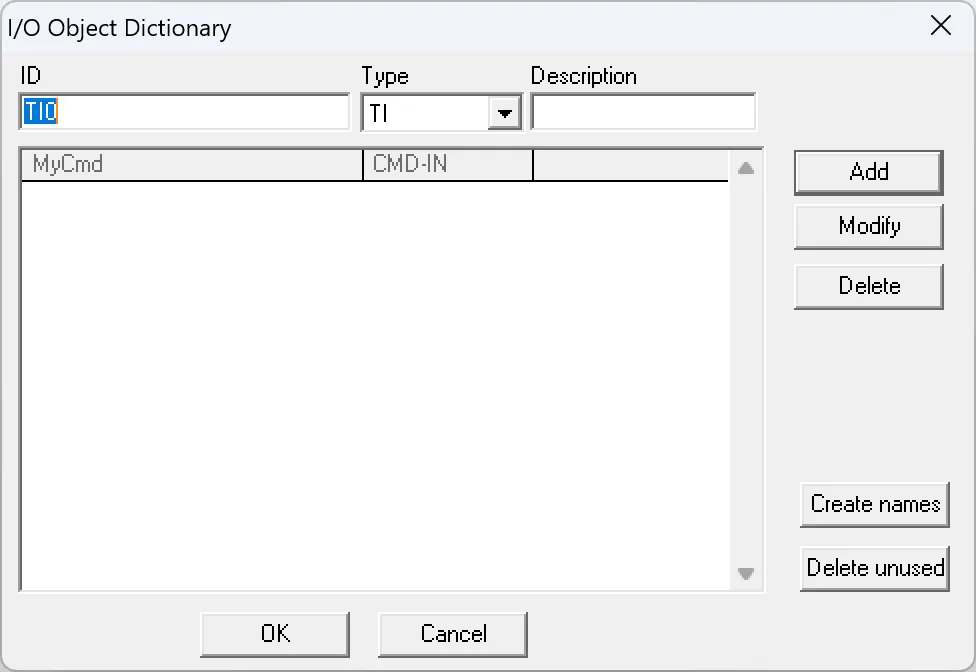The height and width of the screenshot is (672, 976).
Task: Click inside the Description input field
Action: pos(644,112)
